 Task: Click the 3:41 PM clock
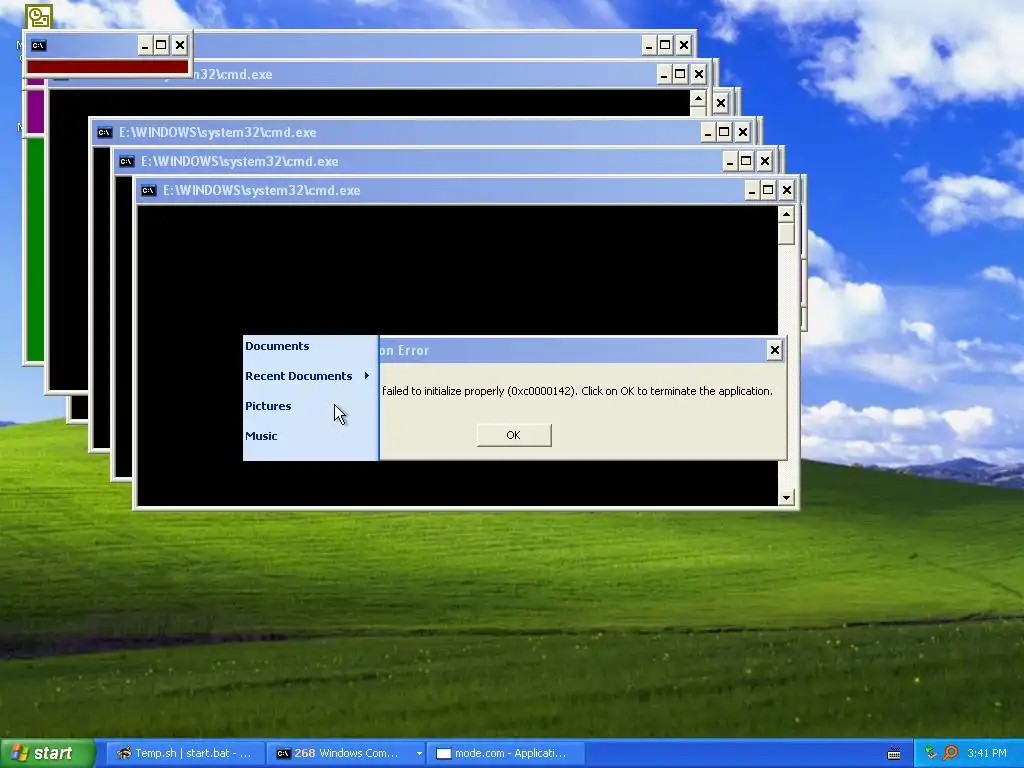987,753
